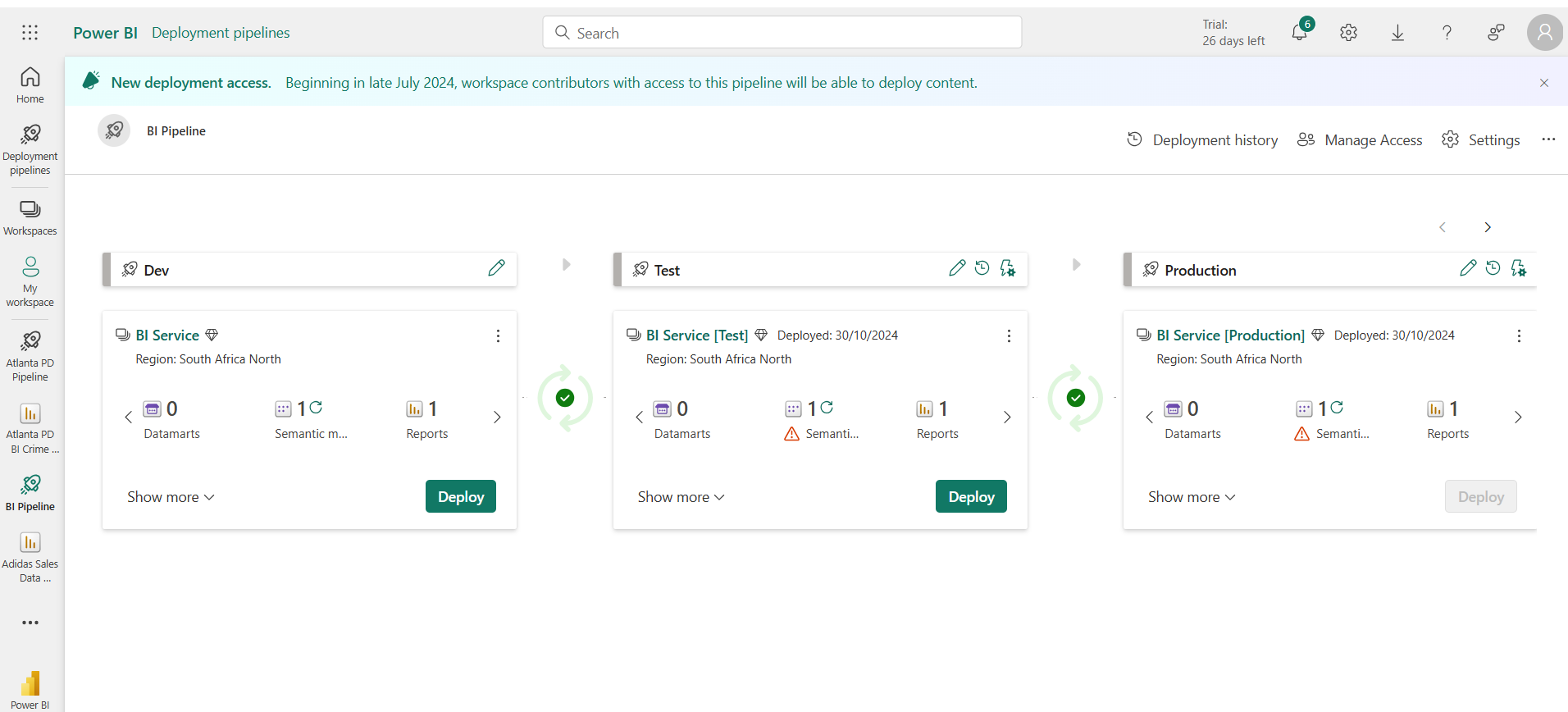The height and width of the screenshot is (712, 1568).
Task: Open the feedback icon in top bar
Action: (x=1497, y=32)
